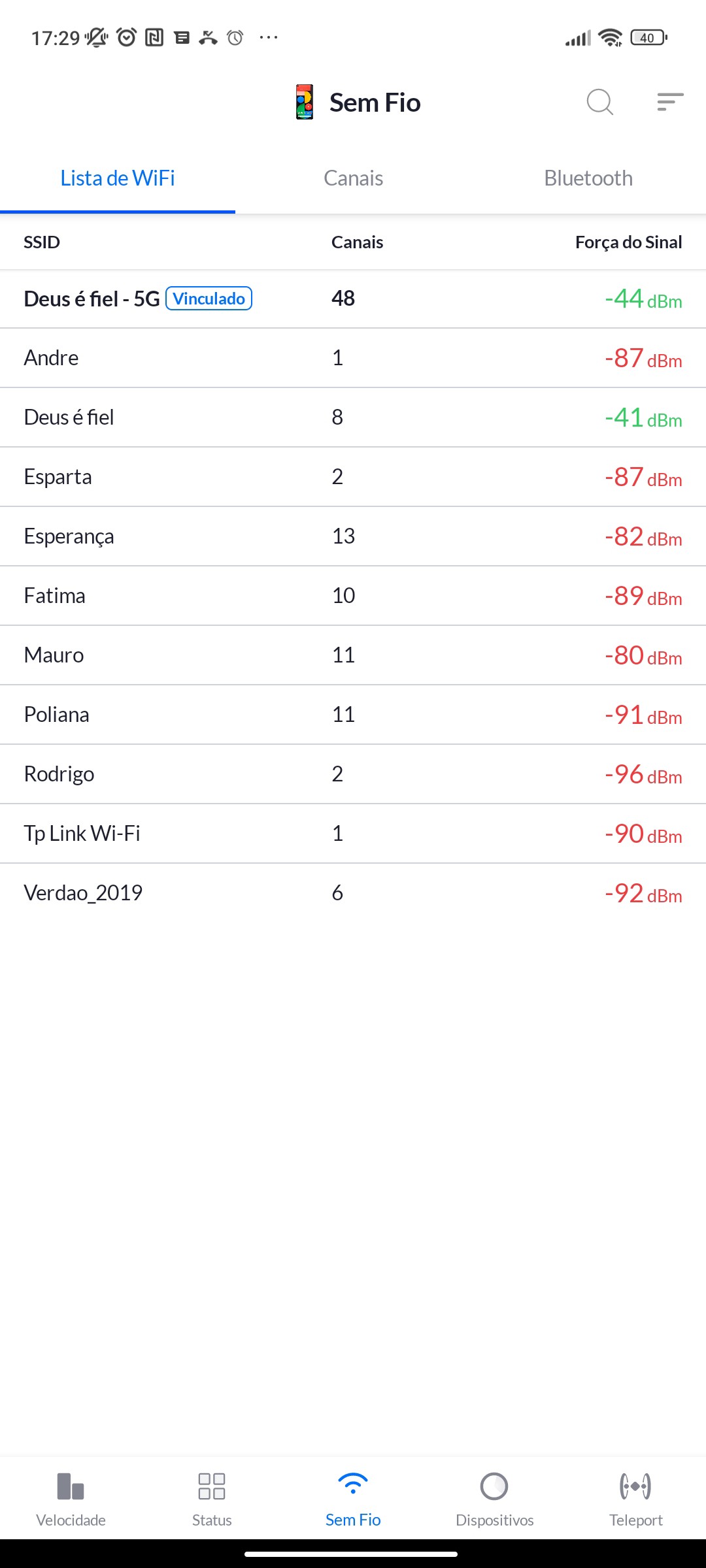Image resolution: width=706 pixels, height=1568 pixels.
Task: Sort by SSID column header
Action: click(x=42, y=242)
